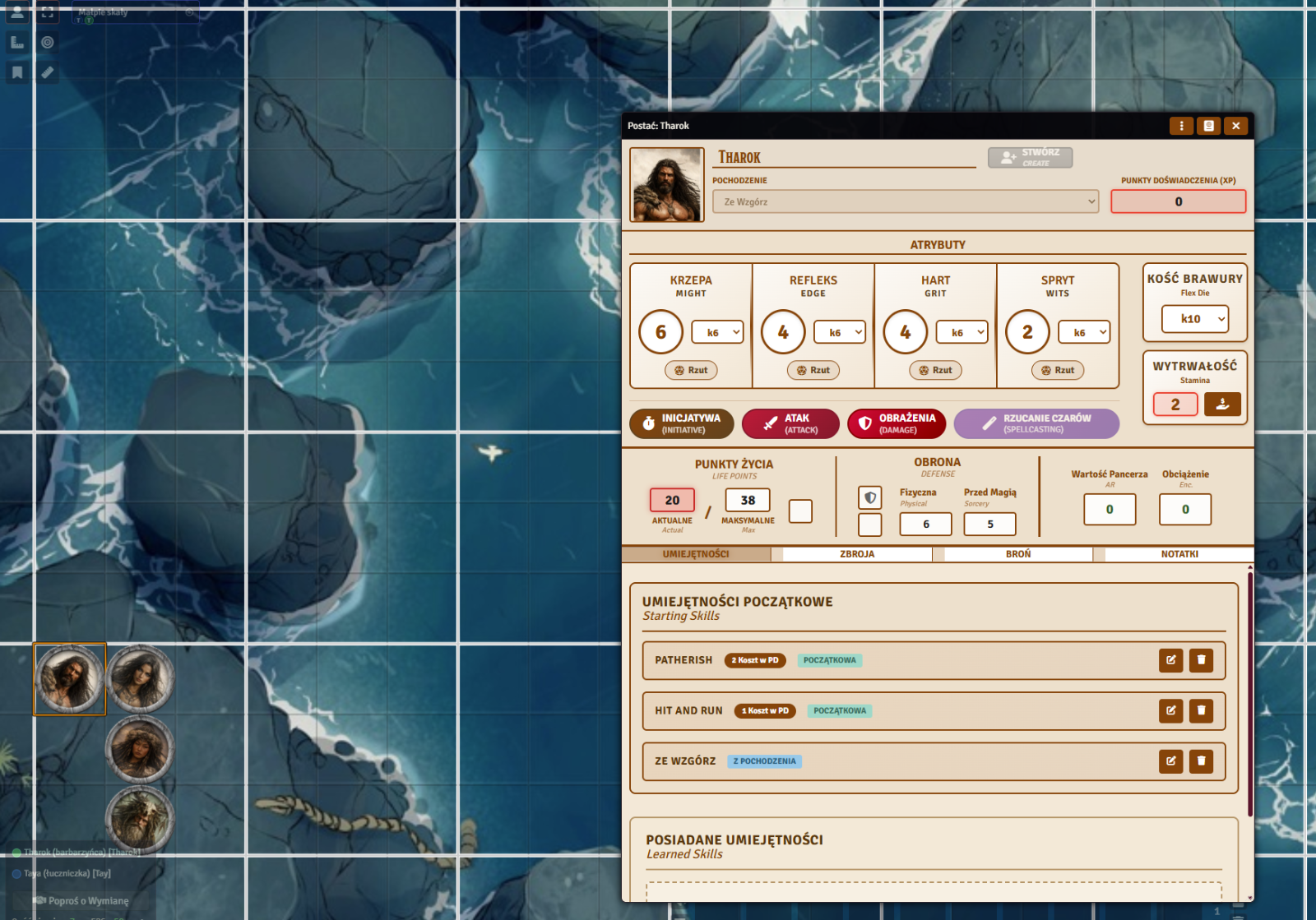Toggle the shield defense checkbox
Image resolution: width=1316 pixels, height=920 pixels.
pos(869,497)
